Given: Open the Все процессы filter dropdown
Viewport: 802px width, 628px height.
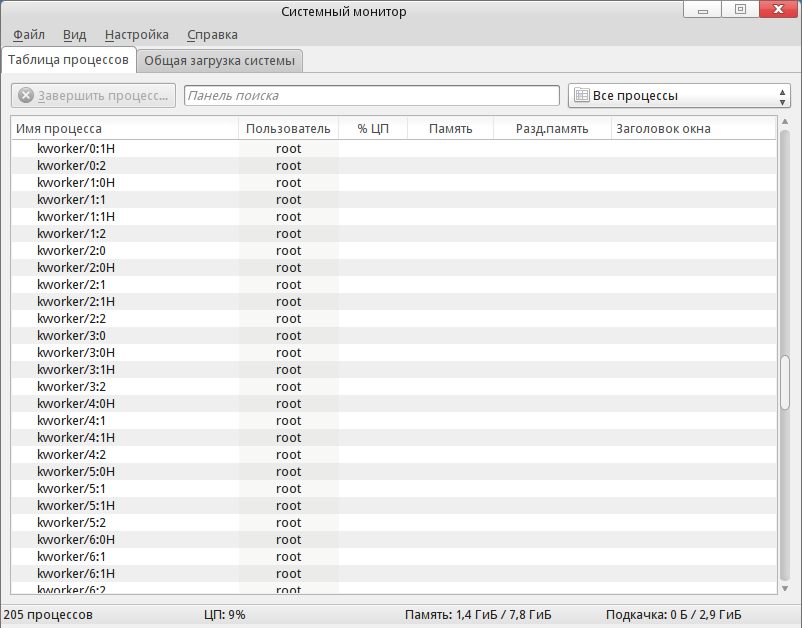Looking at the screenshot, I should coord(679,96).
